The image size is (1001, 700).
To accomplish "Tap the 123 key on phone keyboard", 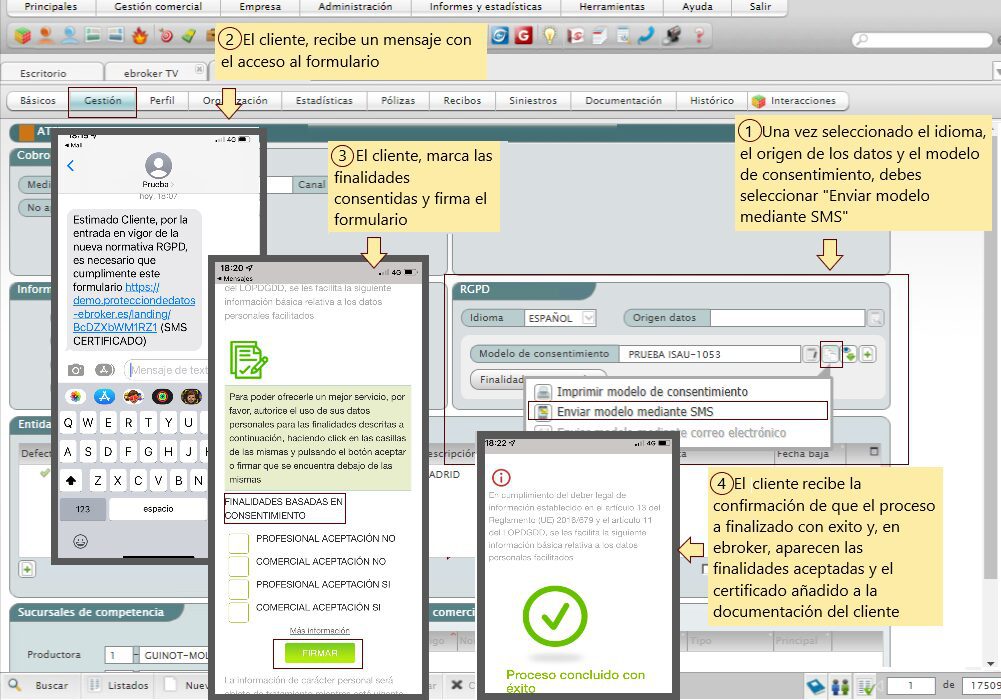I will (x=83, y=509).
